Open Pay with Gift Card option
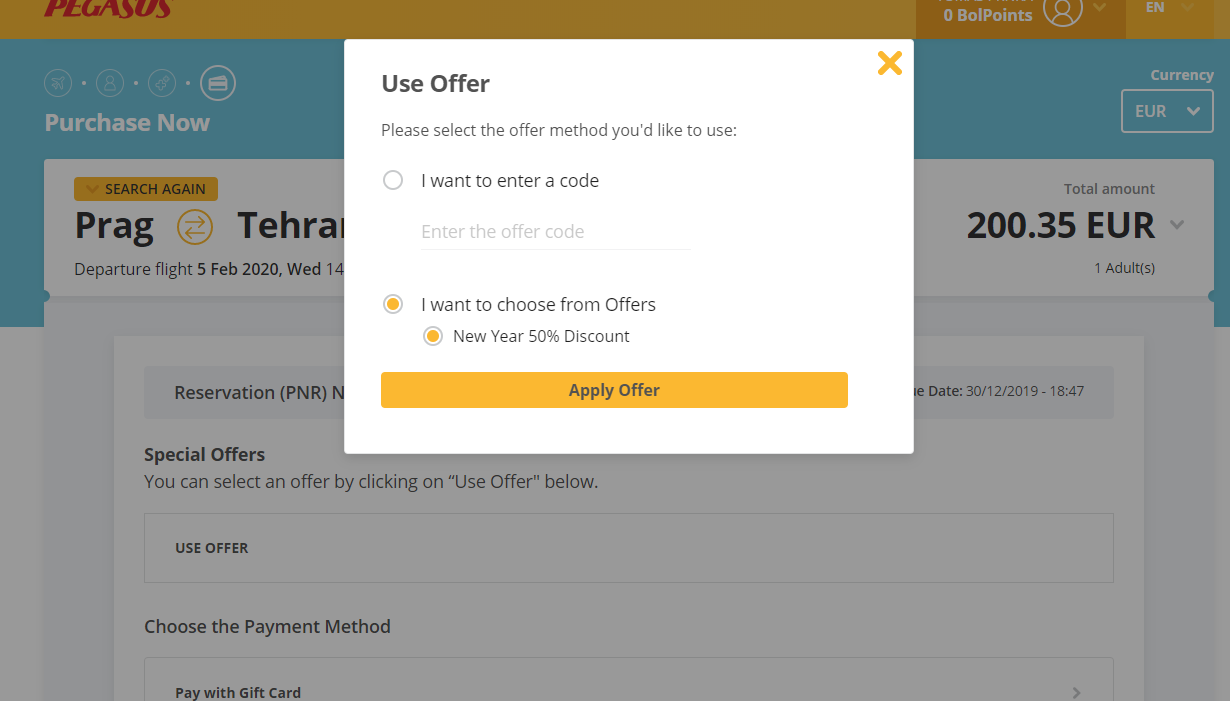 [x=629, y=686]
